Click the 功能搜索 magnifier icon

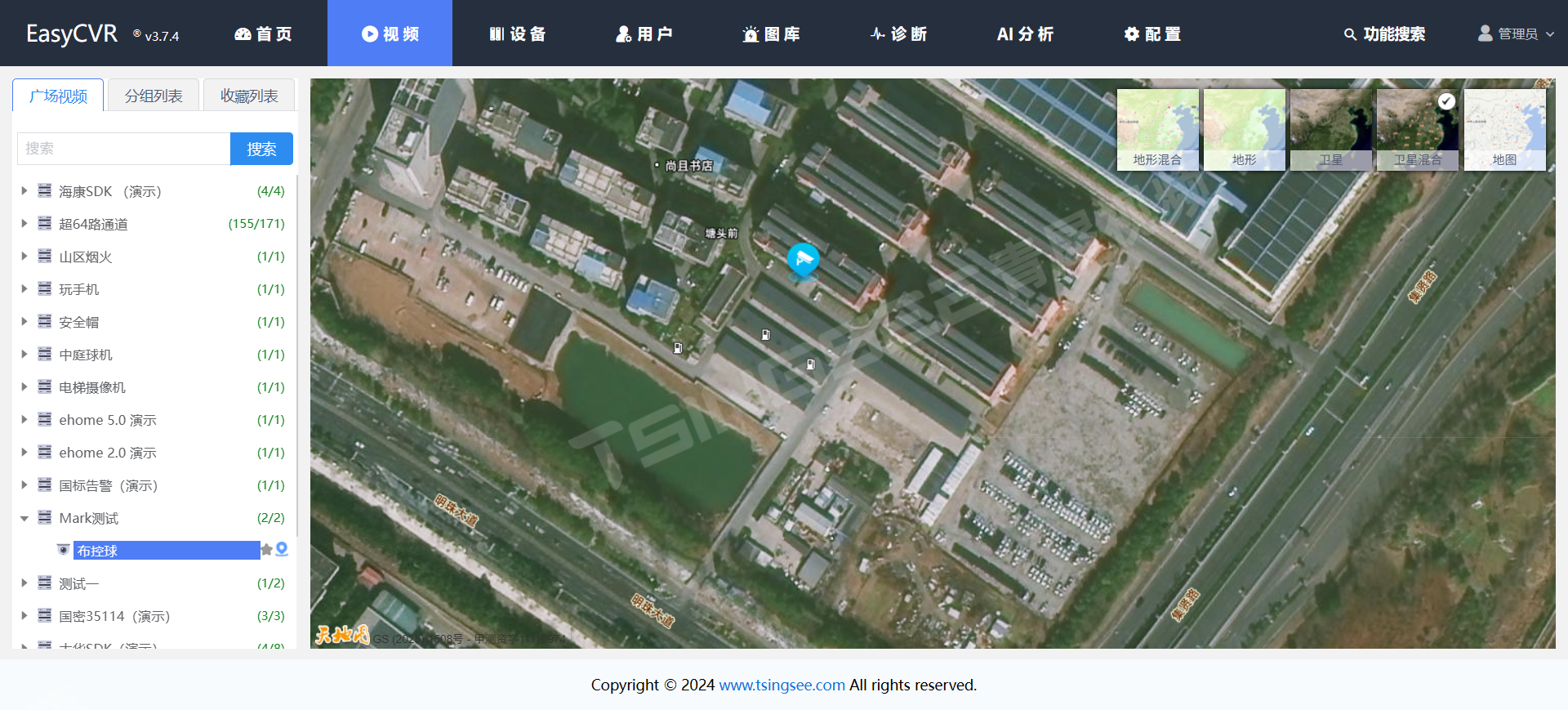pyautogui.click(x=1350, y=34)
